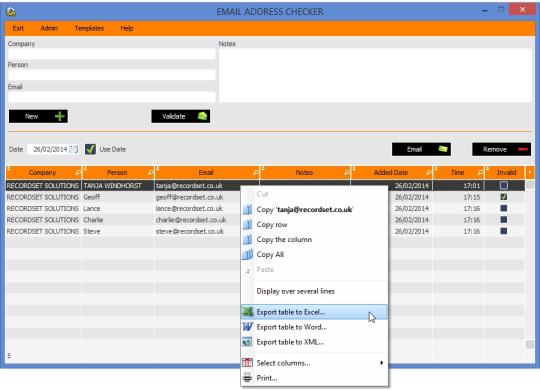This screenshot has width=540, height=390.
Task: Toggle Invalid checkbox for Tanja Windhorst row
Action: tap(503, 186)
